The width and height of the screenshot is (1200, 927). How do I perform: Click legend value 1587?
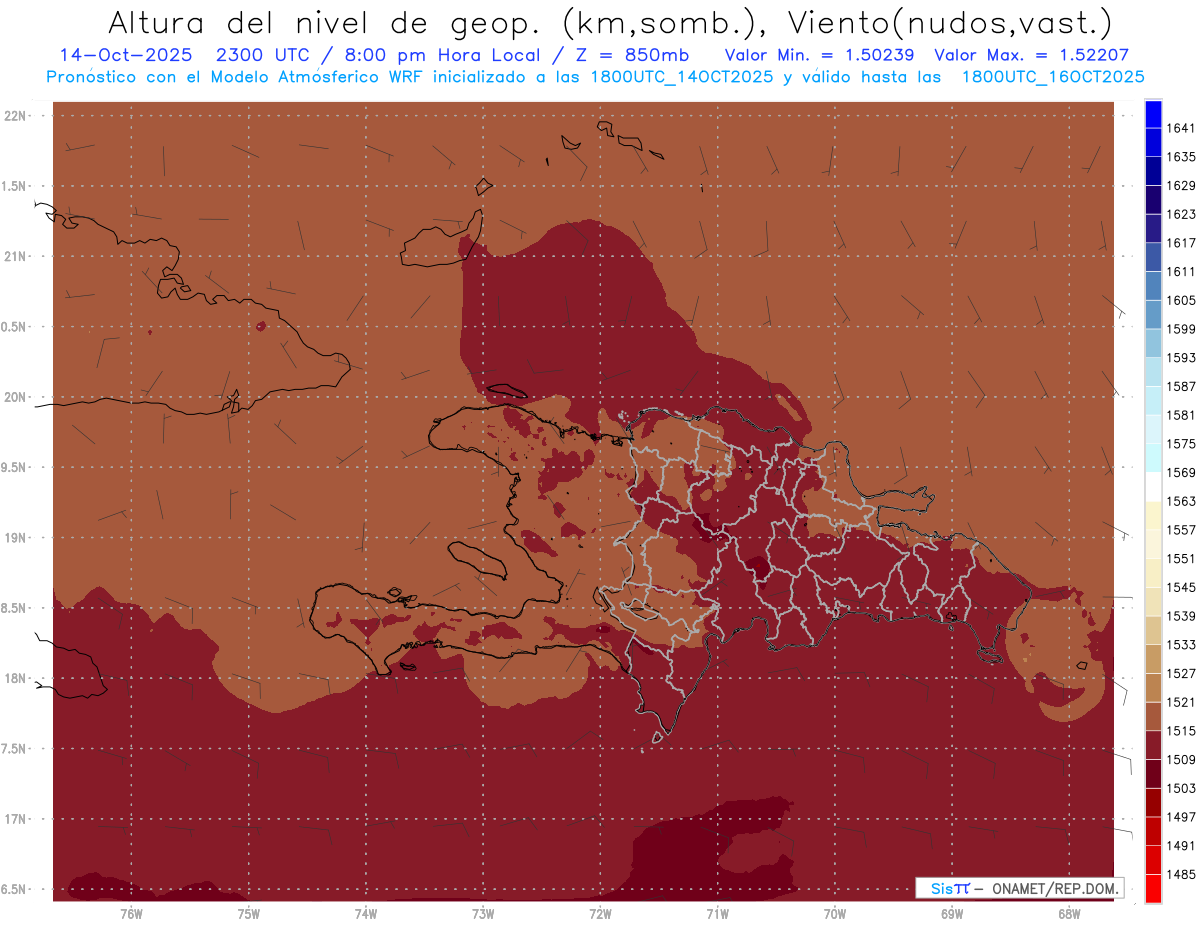click(x=1181, y=386)
